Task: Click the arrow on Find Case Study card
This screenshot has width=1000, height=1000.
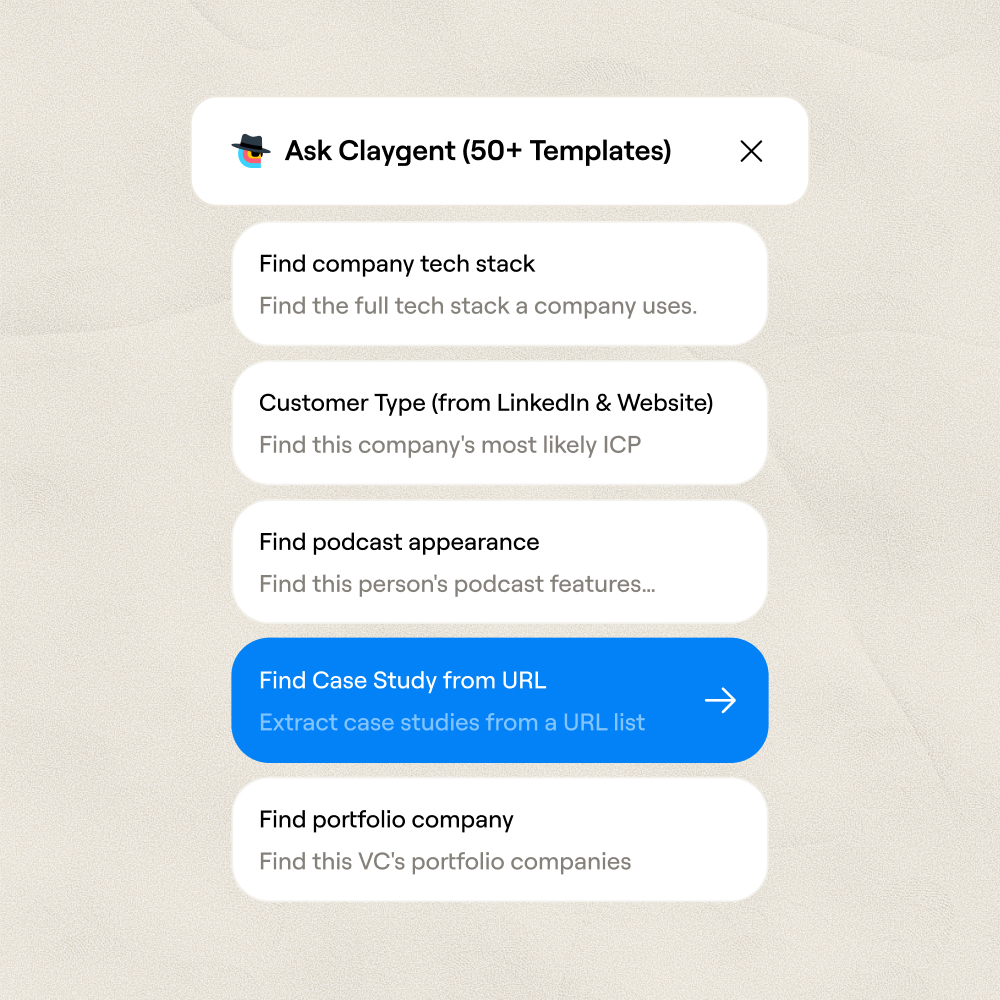Action: (720, 700)
